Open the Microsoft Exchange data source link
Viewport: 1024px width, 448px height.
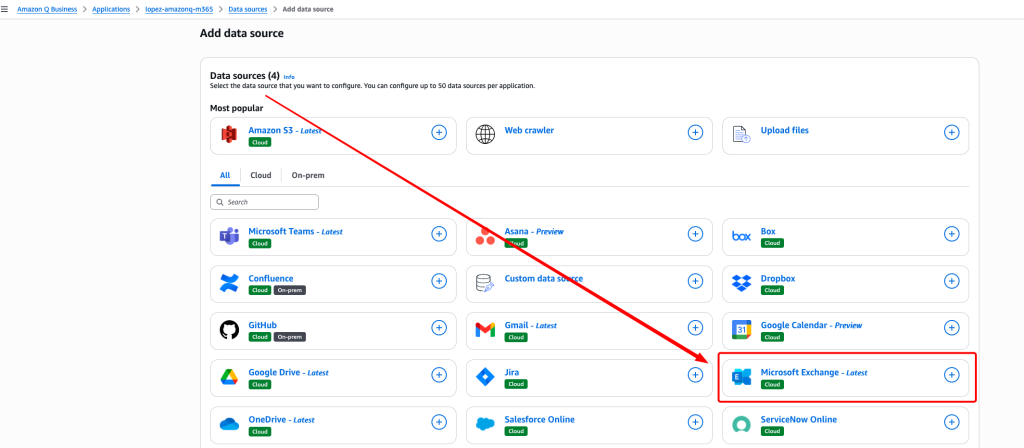pos(801,372)
